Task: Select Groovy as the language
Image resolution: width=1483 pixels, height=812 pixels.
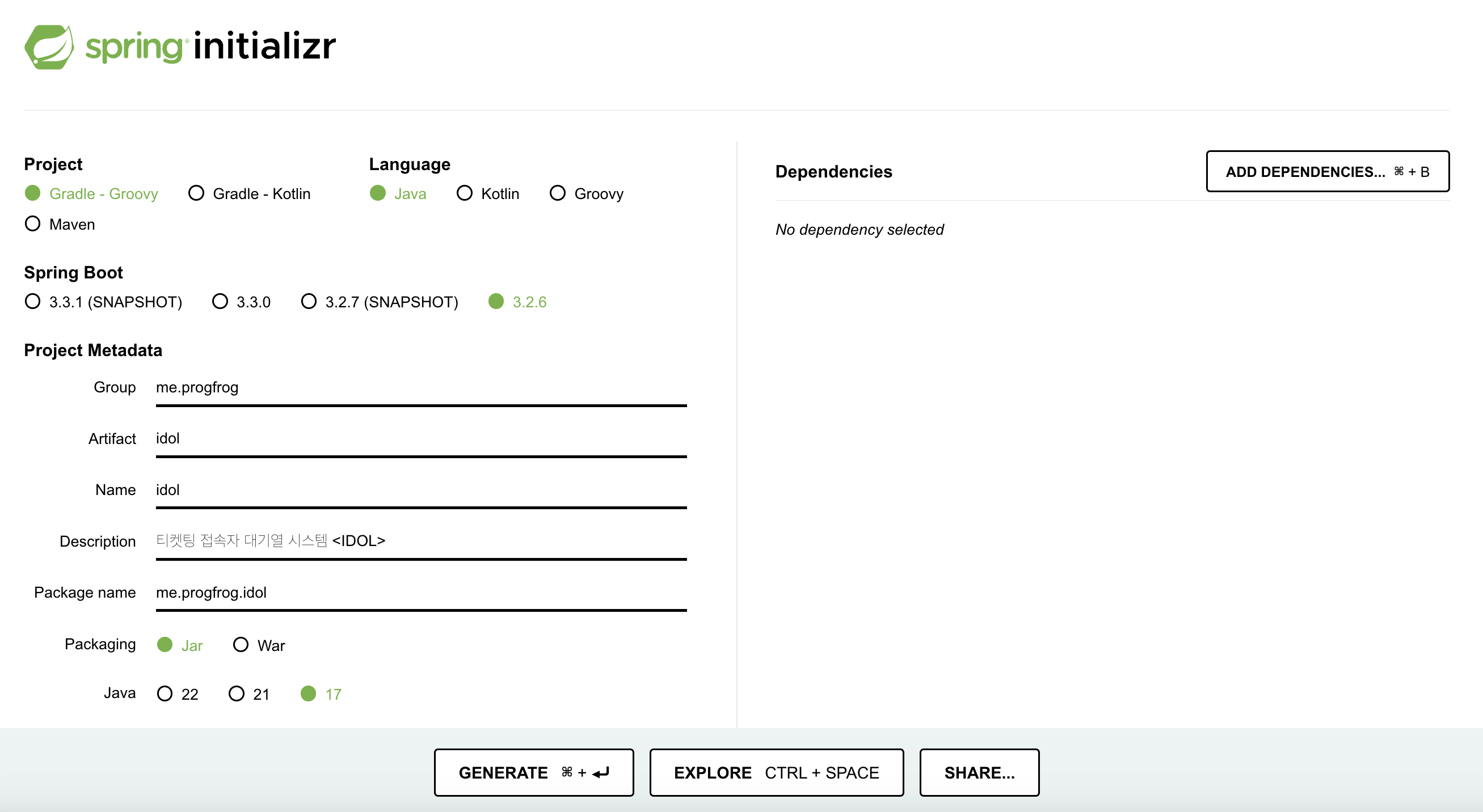Action: 557,193
